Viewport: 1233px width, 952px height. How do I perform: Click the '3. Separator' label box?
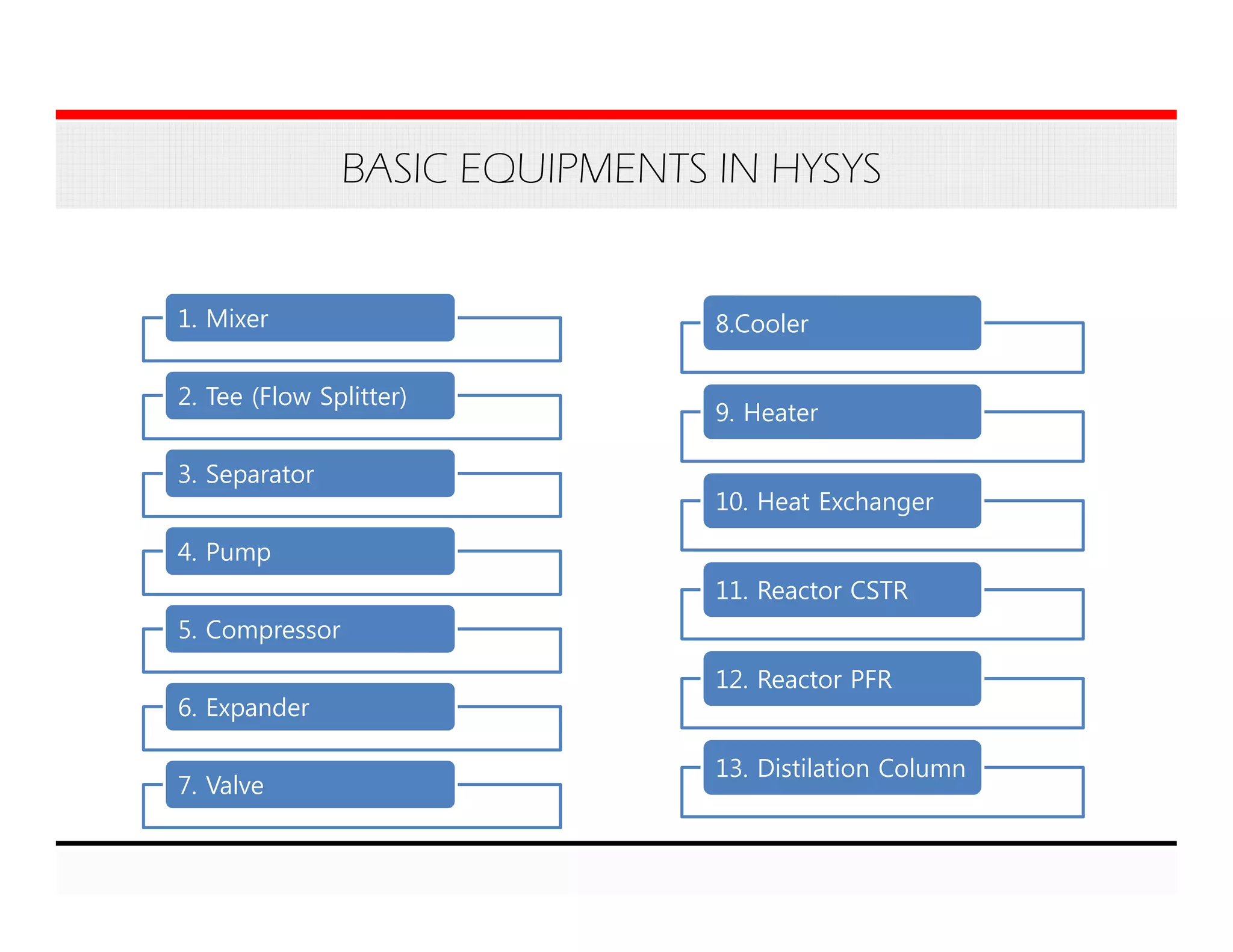(x=309, y=473)
